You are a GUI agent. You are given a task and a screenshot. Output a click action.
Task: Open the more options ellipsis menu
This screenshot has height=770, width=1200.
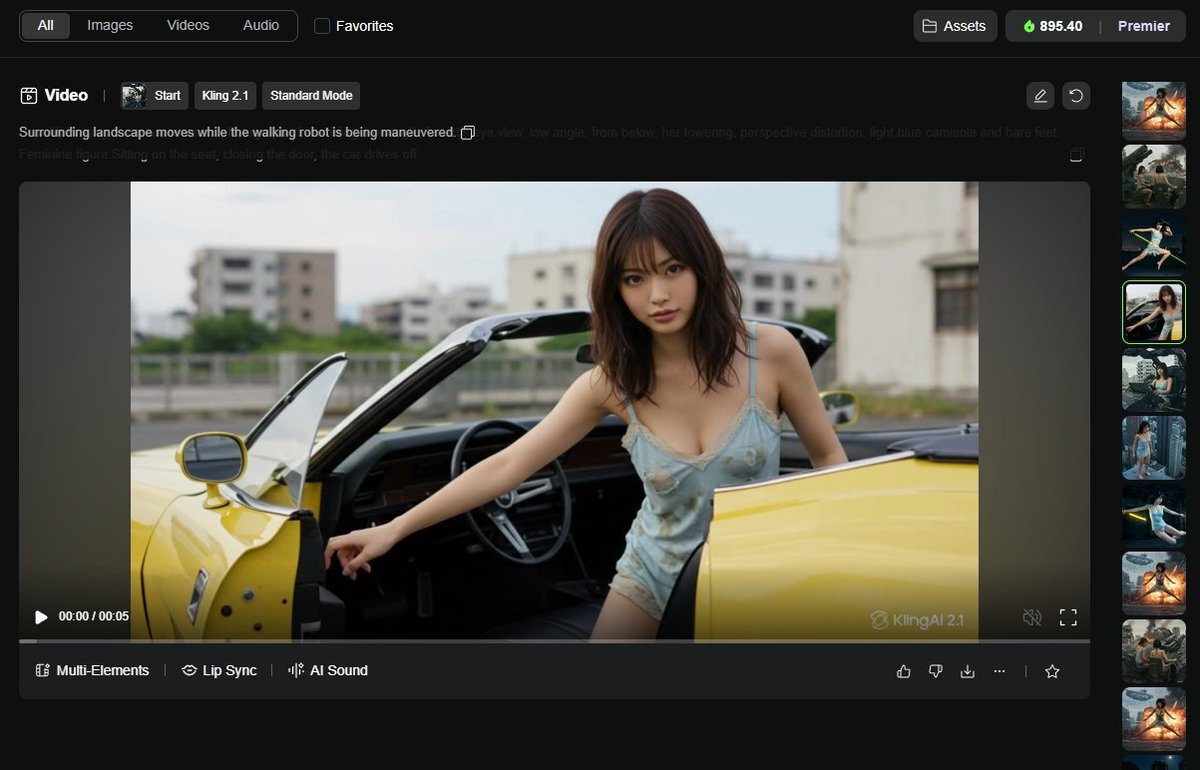point(999,672)
